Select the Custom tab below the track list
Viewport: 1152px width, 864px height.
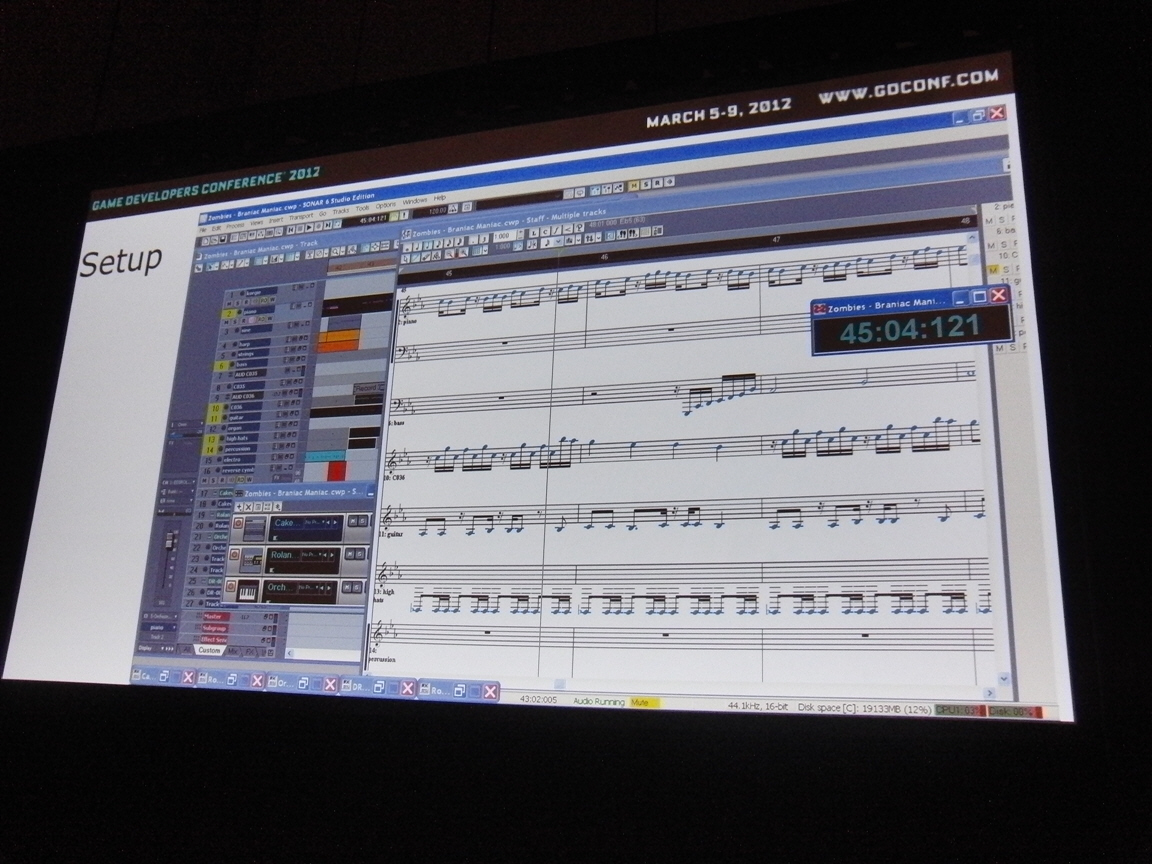(x=209, y=650)
